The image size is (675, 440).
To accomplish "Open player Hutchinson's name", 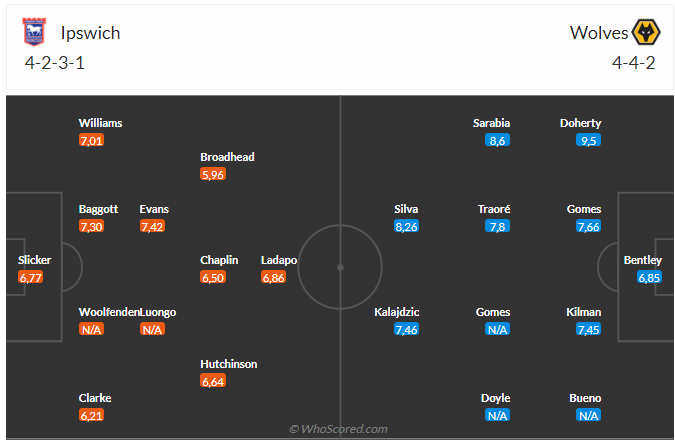I will pyautogui.click(x=228, y=364).
